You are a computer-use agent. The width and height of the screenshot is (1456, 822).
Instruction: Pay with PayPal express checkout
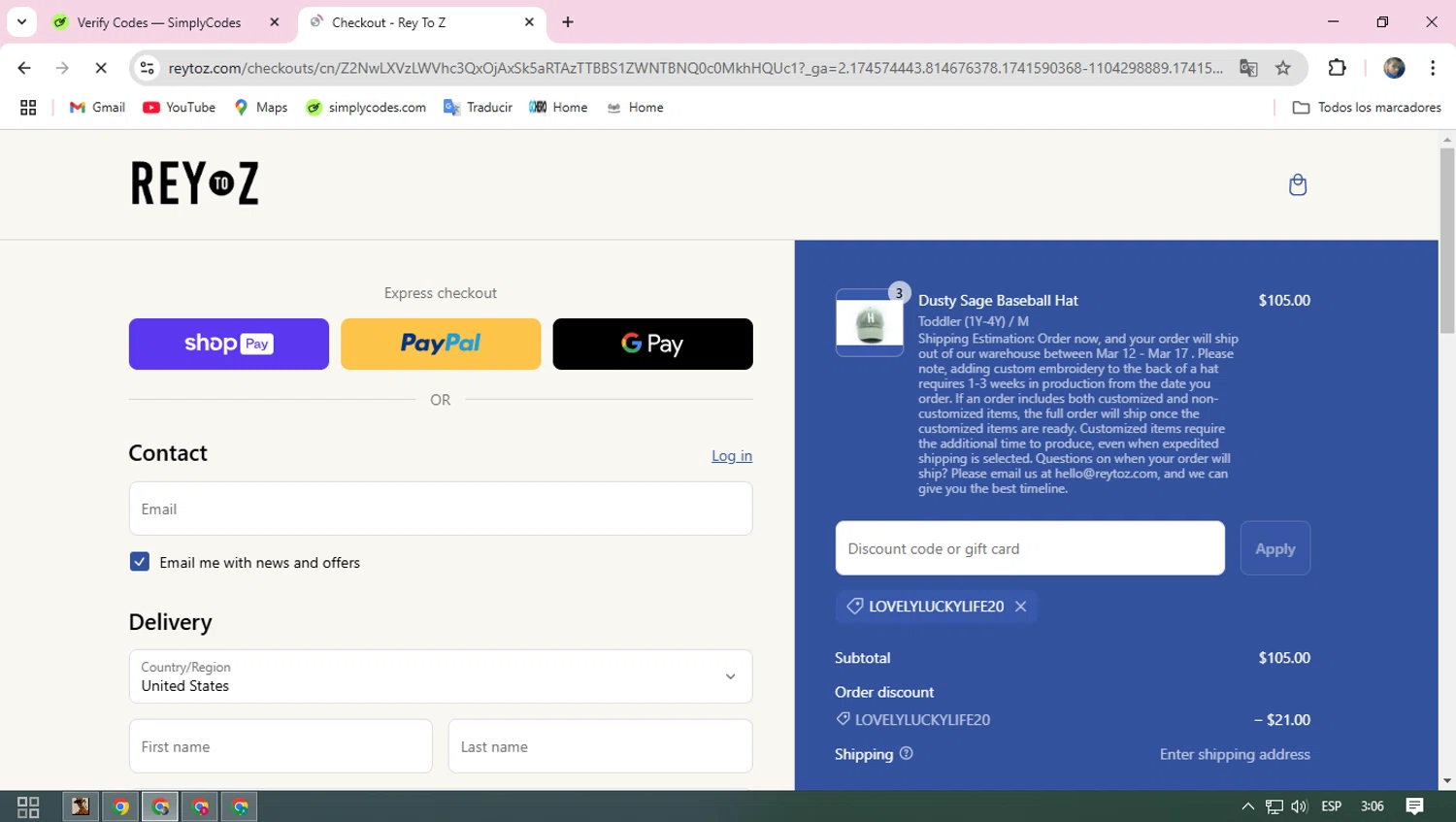(441, 344)
